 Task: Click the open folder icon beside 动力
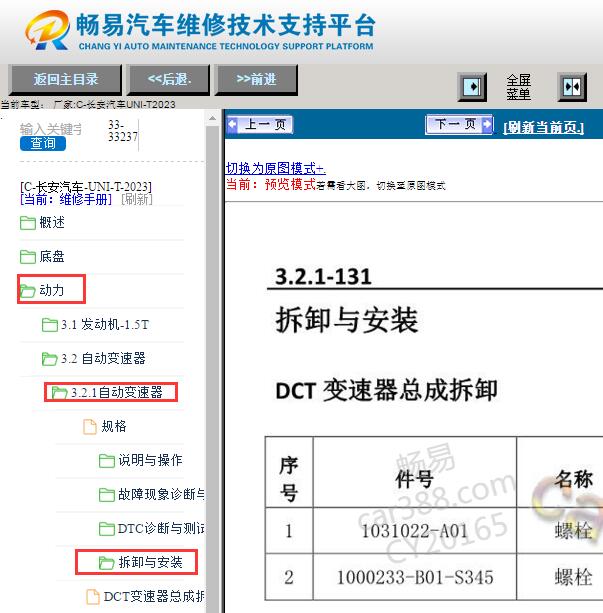coord(28,291)
